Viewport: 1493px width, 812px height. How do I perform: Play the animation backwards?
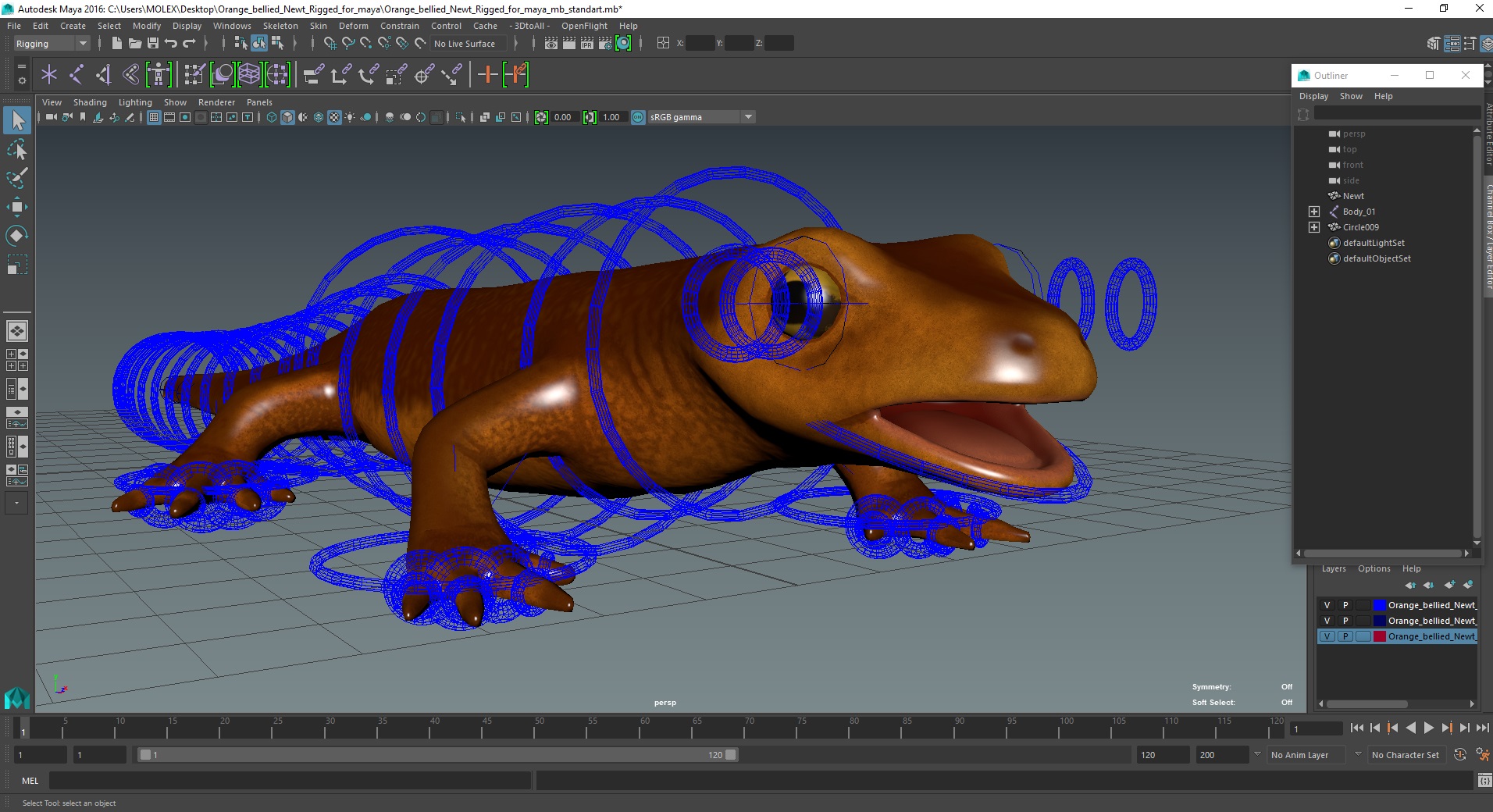click(1410, 728)
